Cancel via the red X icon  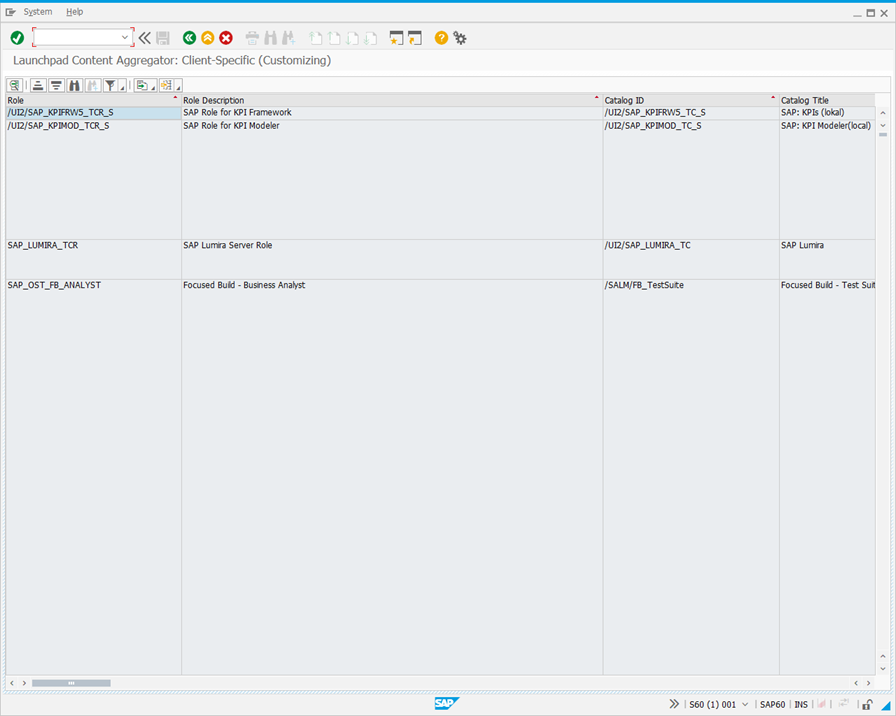[x=226, y=38]
